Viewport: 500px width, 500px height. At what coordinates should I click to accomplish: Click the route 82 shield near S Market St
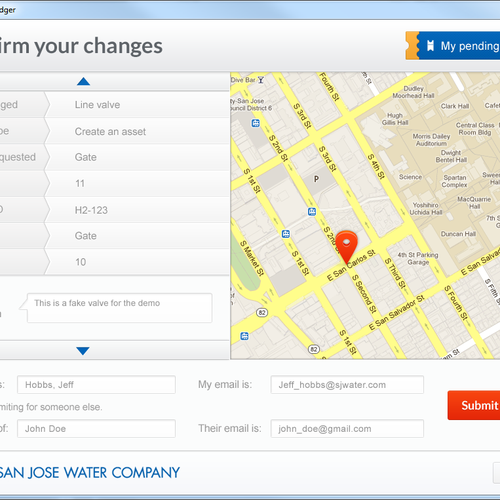262,312
